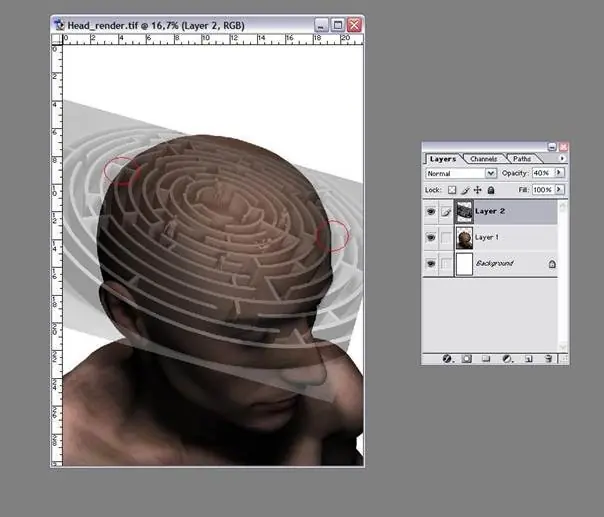Screen dimensions: 604x517
Task: Click the Lock all padlock icon
Action: coord(490,189)
